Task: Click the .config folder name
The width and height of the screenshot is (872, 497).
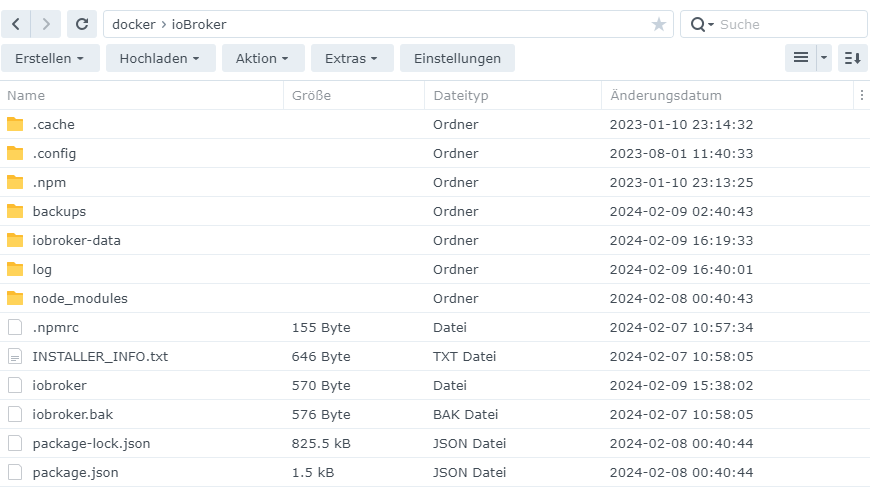Action: click(54, 153)
